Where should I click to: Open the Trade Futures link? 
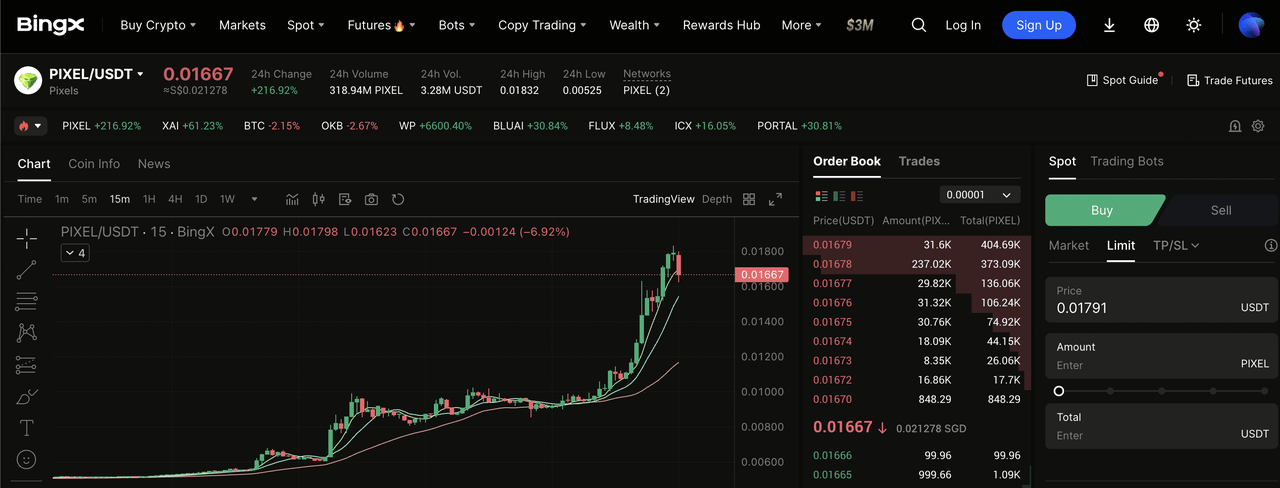tap(1229, 80)
